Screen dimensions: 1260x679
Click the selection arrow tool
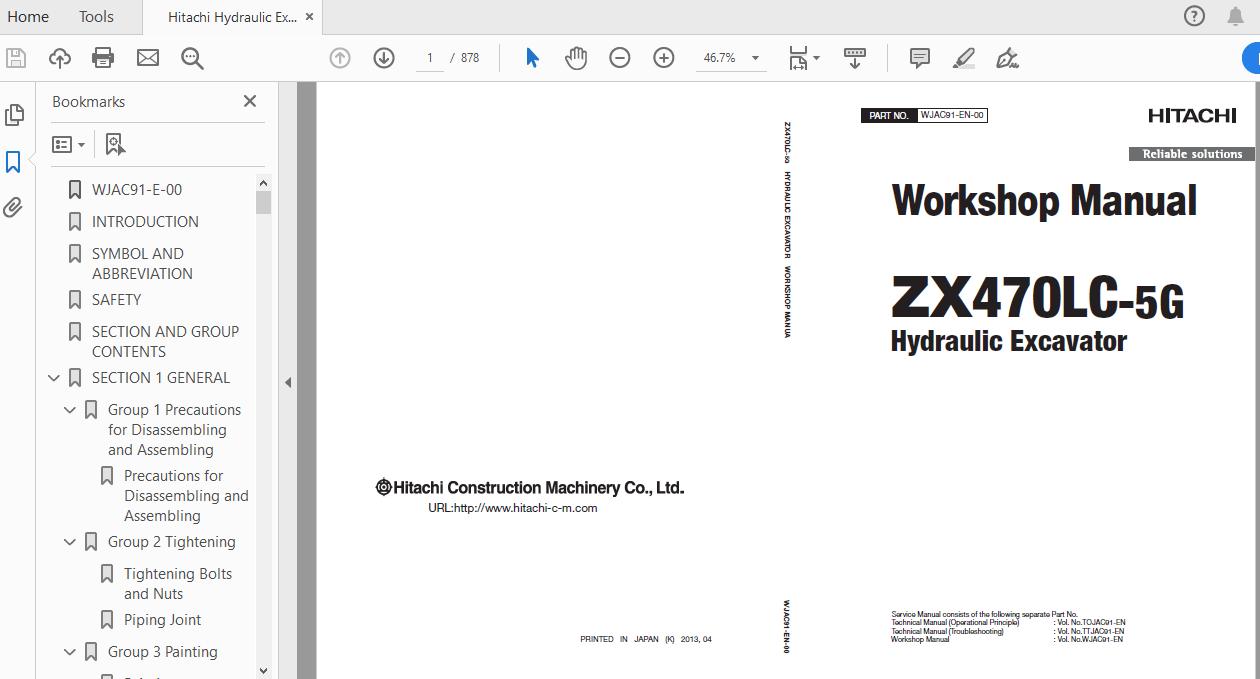[x=532, y=57]
